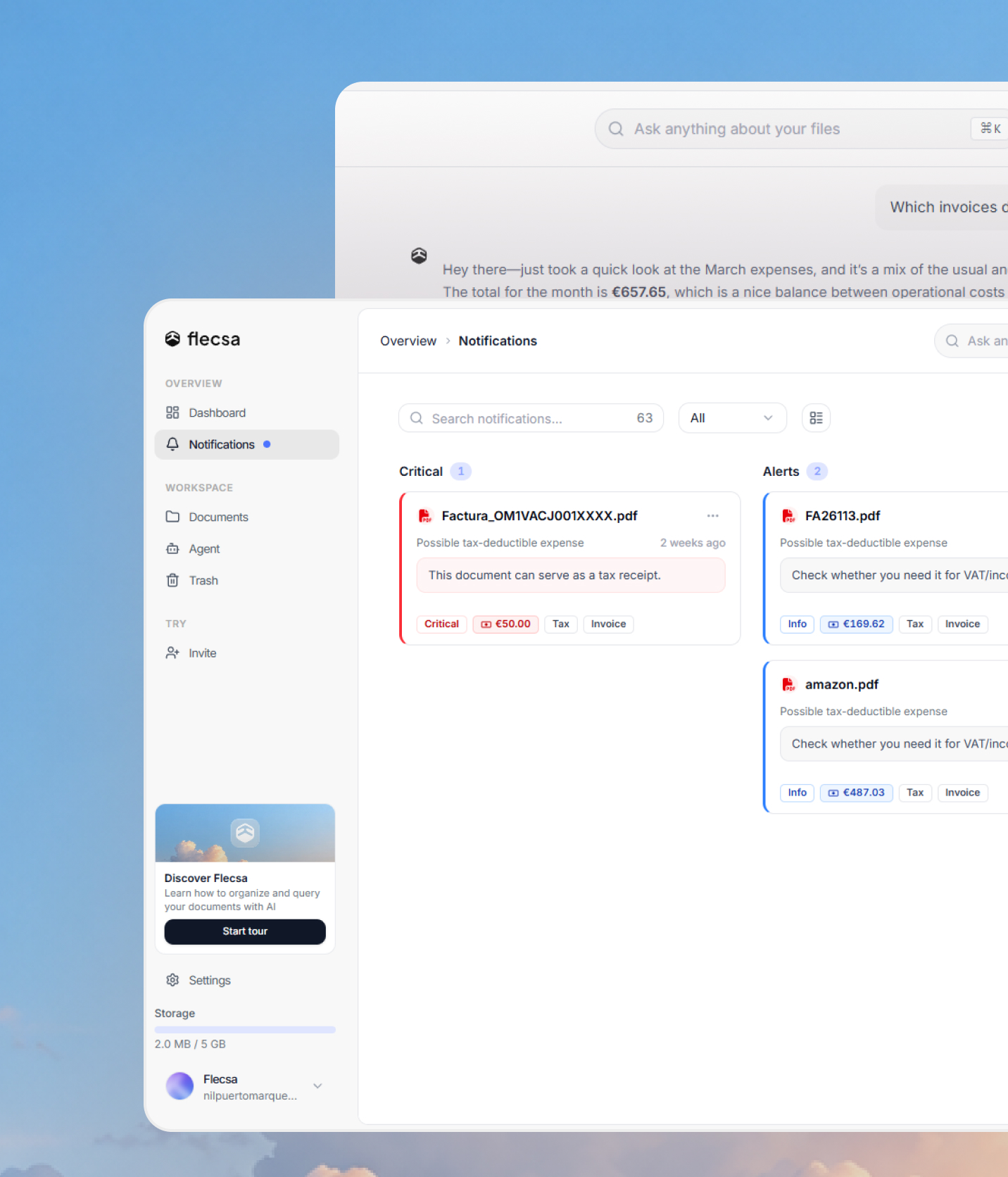Click the Trash bin icon
The width and height of the screenshot is (1008, 1177).
pyautogui.click(x=172, y=580)
